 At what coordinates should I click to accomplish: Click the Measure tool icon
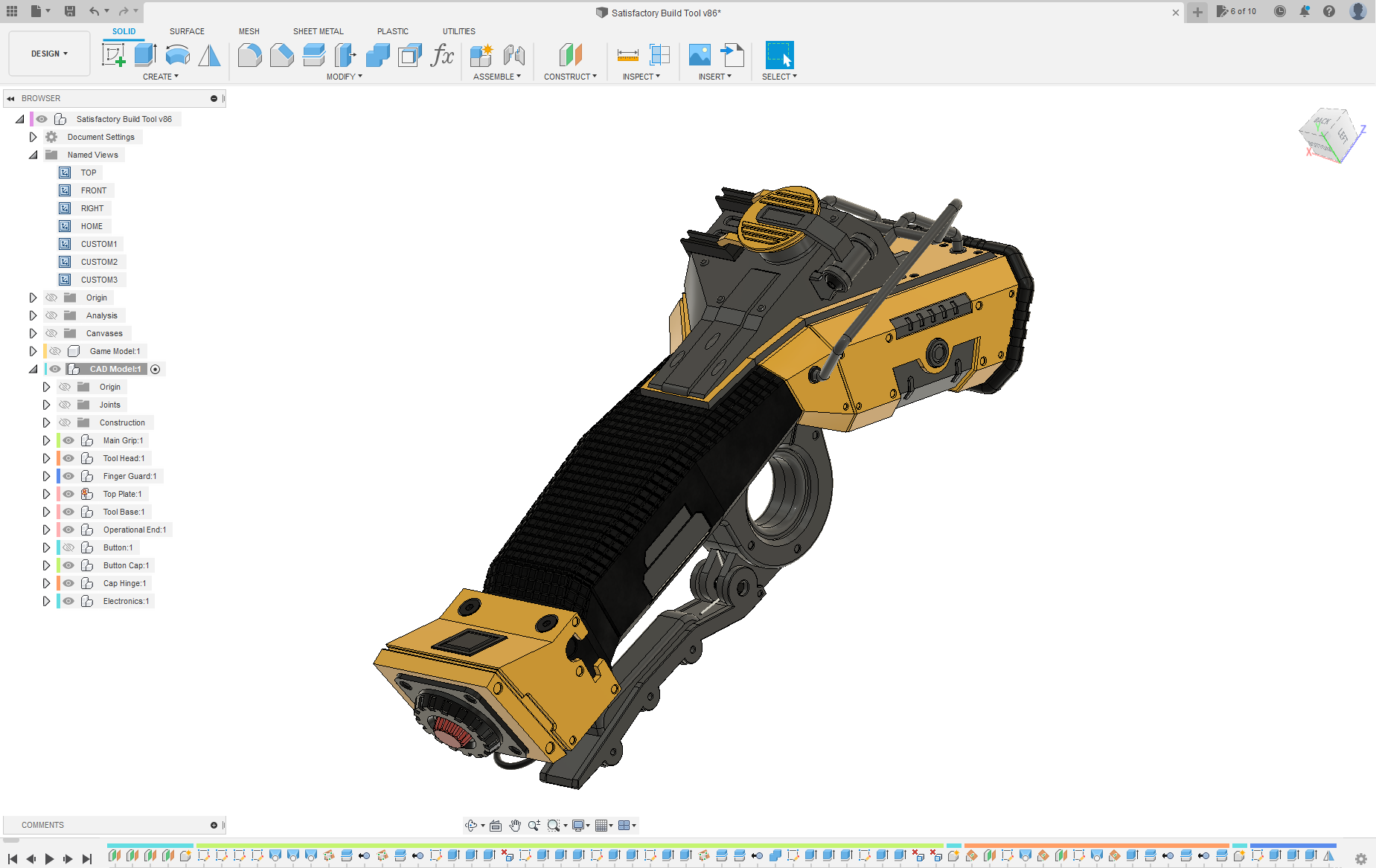(x=627, y=55)
